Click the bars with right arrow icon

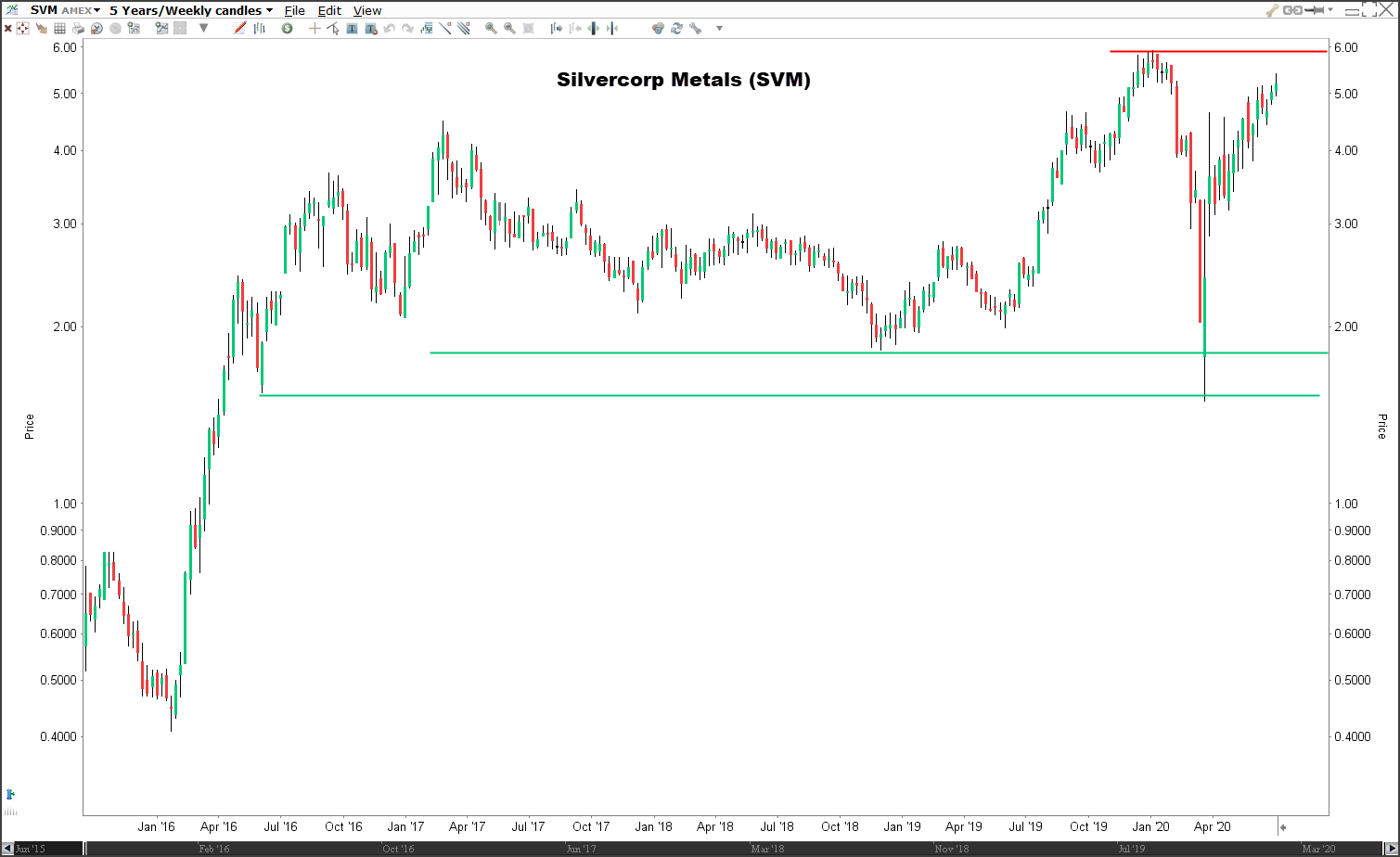557,29
